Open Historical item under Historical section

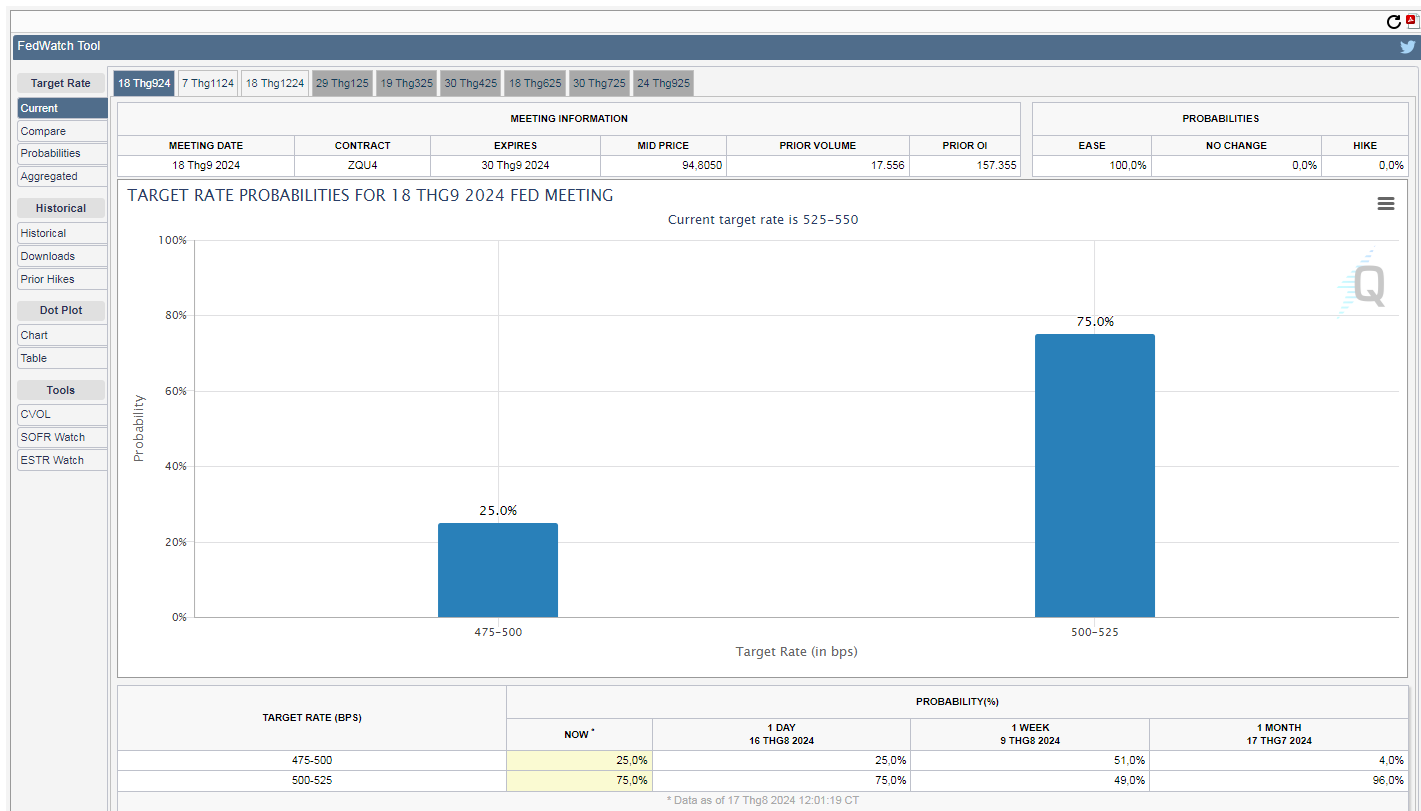click(62, 233)
